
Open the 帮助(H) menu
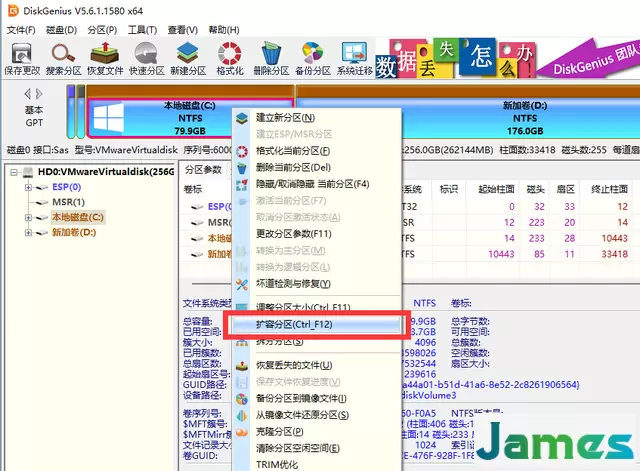click(x=224, y=30)
